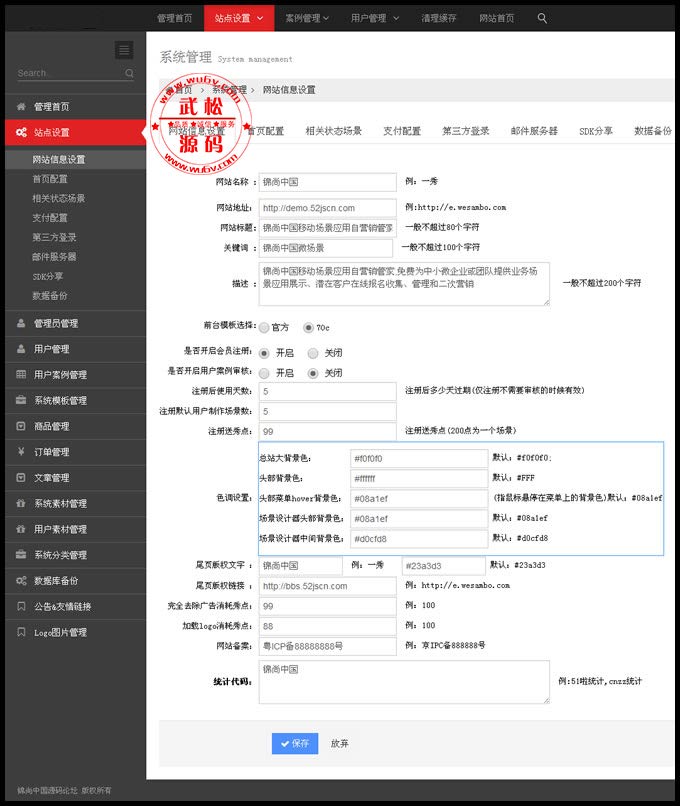Expand the 案例管理 dropdown in top navigation
Image resolution: width=680 pixels, height=806 pixels.
click(x=307, y=19)
